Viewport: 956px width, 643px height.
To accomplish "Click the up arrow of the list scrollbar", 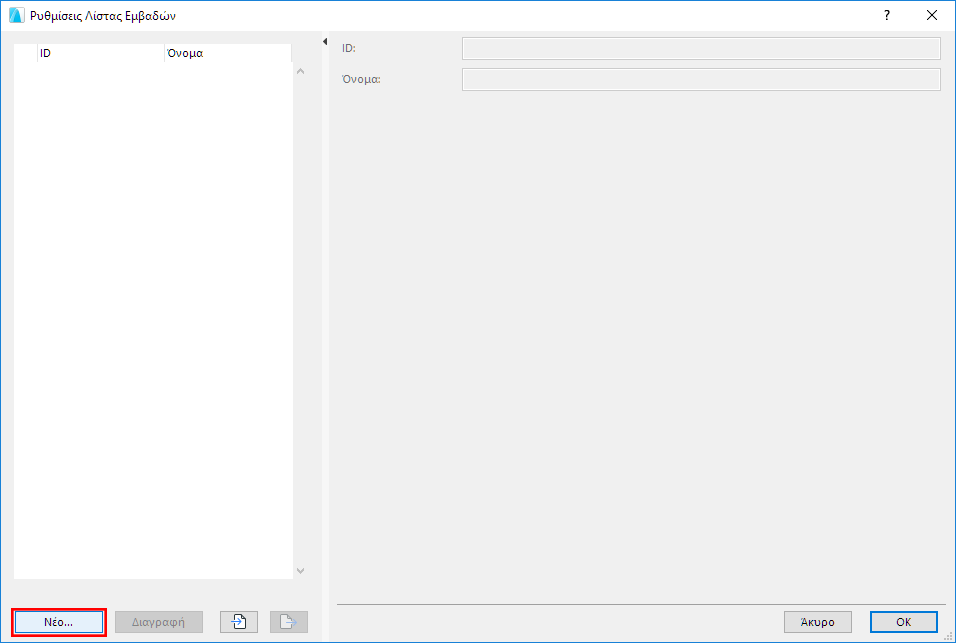I will click(300, 70).
